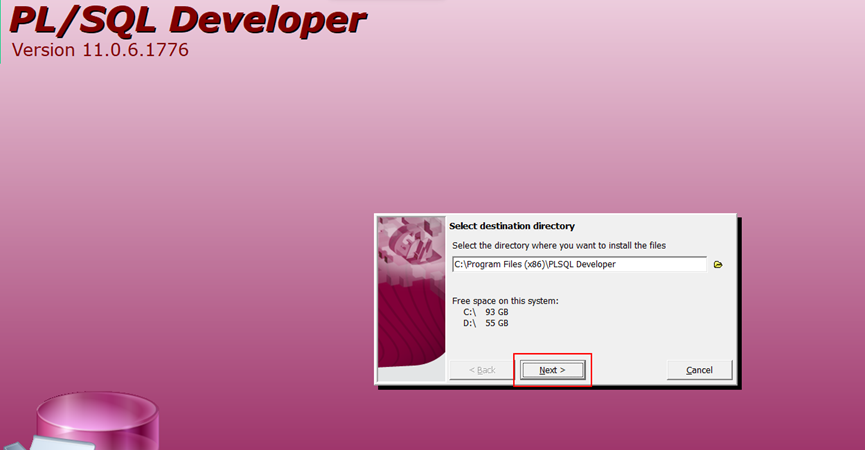This screenshot has height=450, width=865.
Task: Click the pink database cylinder graphic
Action: click(98, 421)
